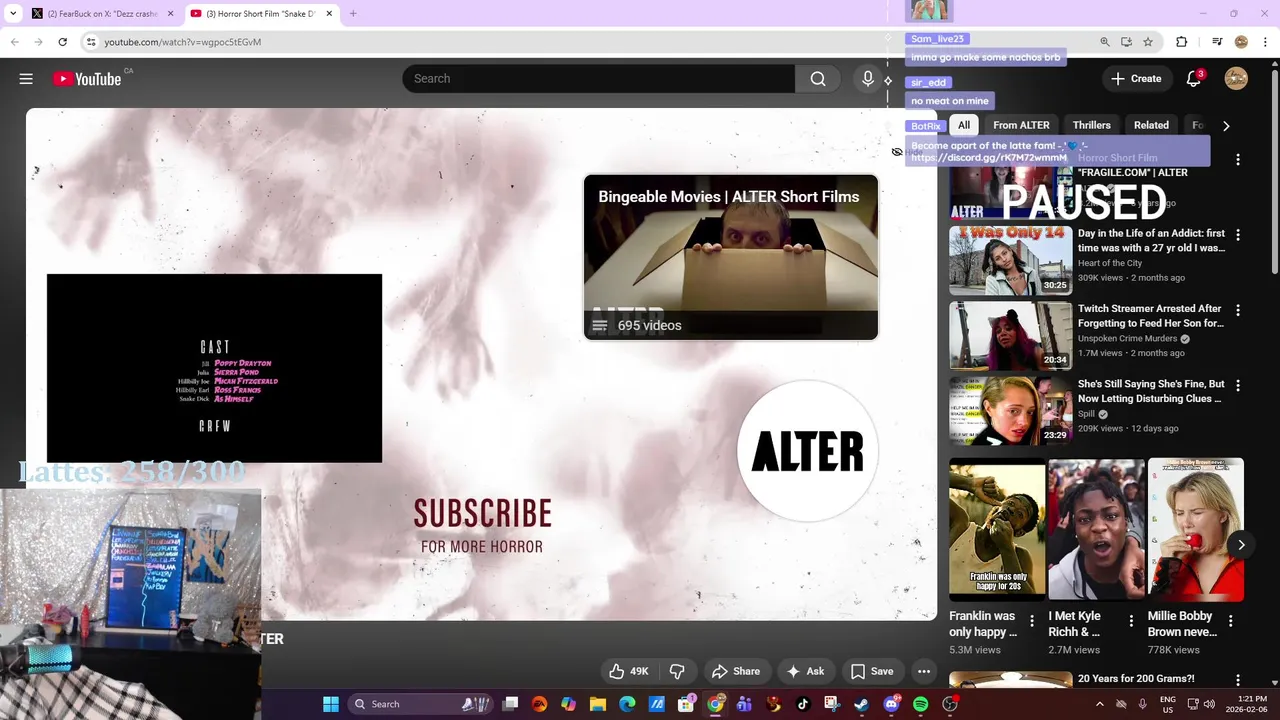Open Spotify from the taskbar
Image resolution: width=1280 pixels, height=720 pixels.
[921, 704]
